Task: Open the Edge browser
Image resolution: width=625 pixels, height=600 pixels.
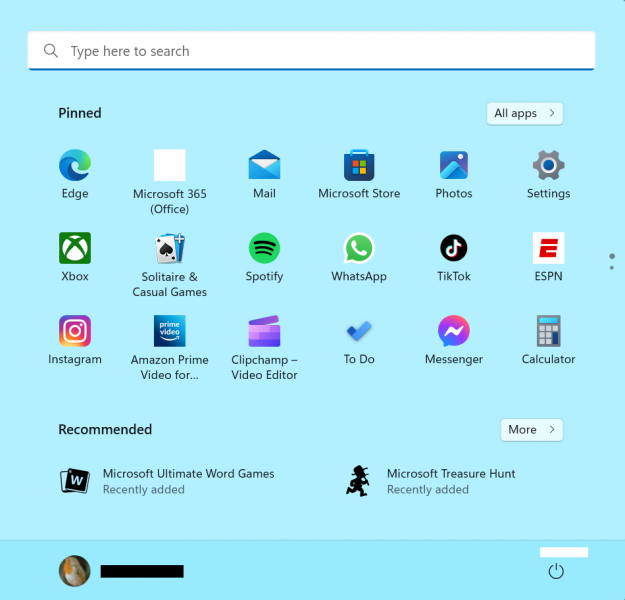Action: pyautogui.click(x=75, y=165)
